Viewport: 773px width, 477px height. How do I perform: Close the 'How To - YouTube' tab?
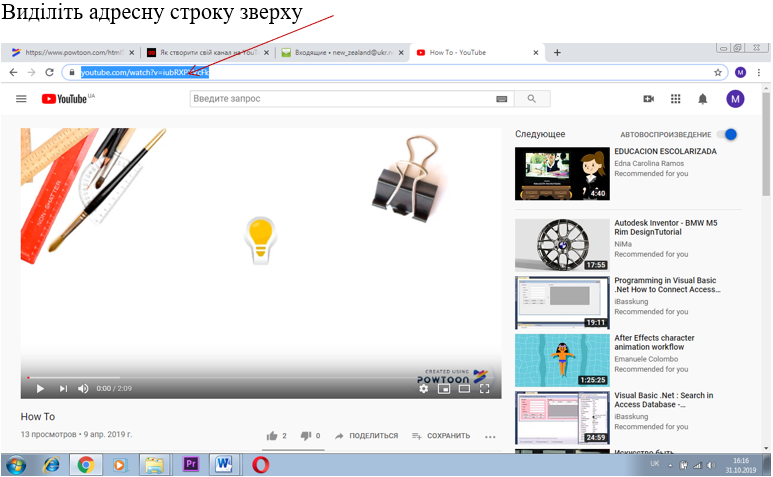[x=536, y=52]
